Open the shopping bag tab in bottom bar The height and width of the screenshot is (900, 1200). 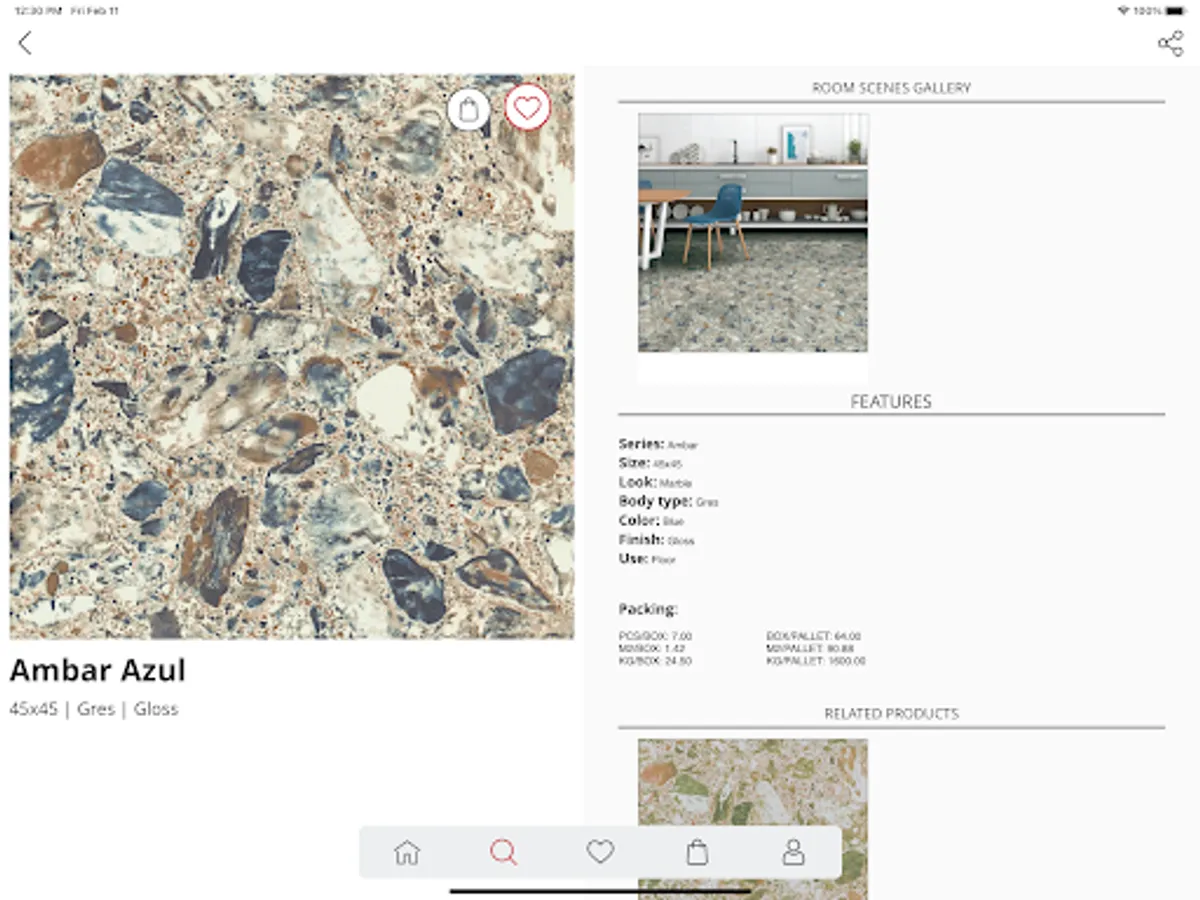(697, 852)
